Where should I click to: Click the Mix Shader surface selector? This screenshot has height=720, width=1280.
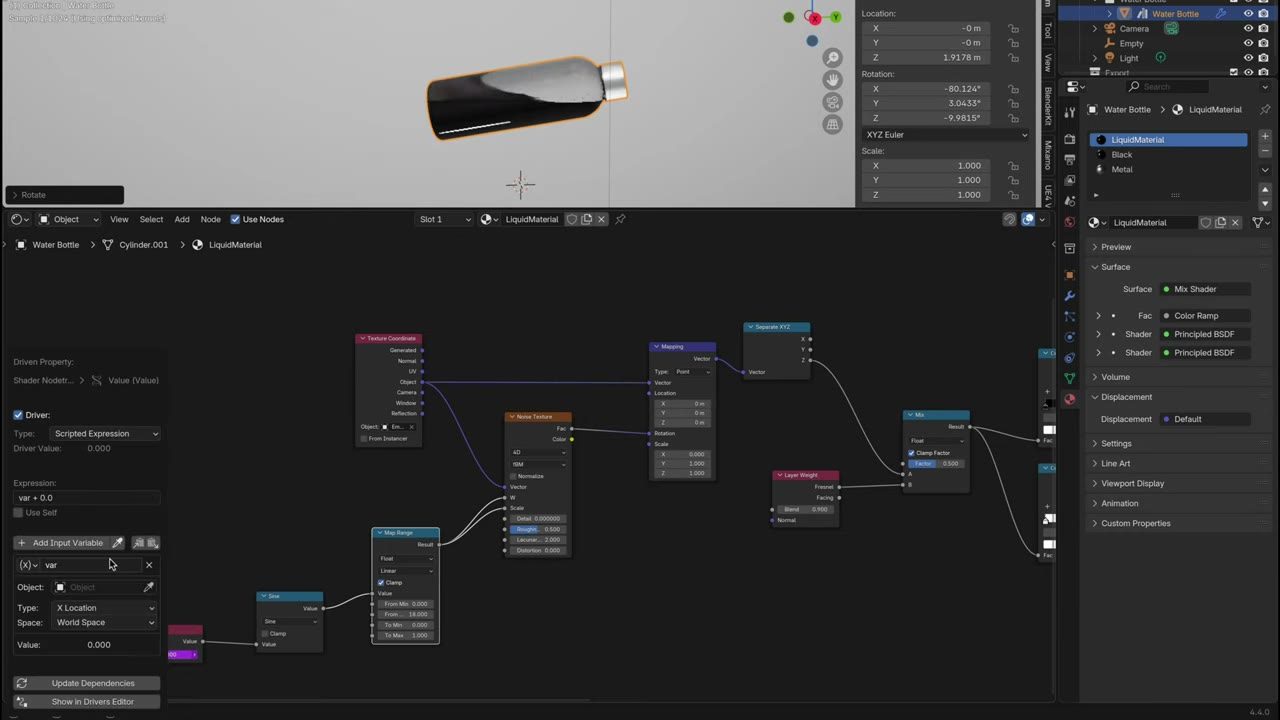coord(1205,289)
